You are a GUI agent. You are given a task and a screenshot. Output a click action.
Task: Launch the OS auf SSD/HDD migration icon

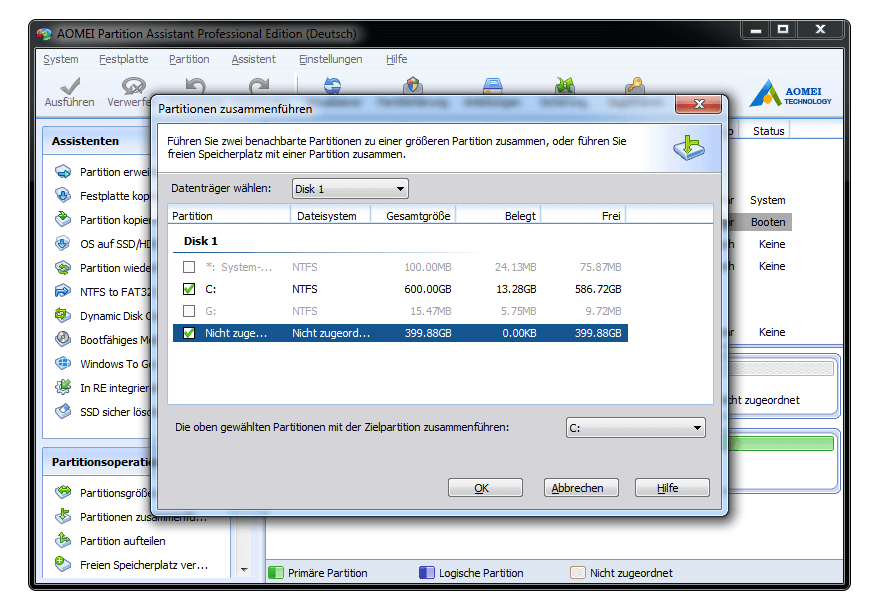pos(63,243)
